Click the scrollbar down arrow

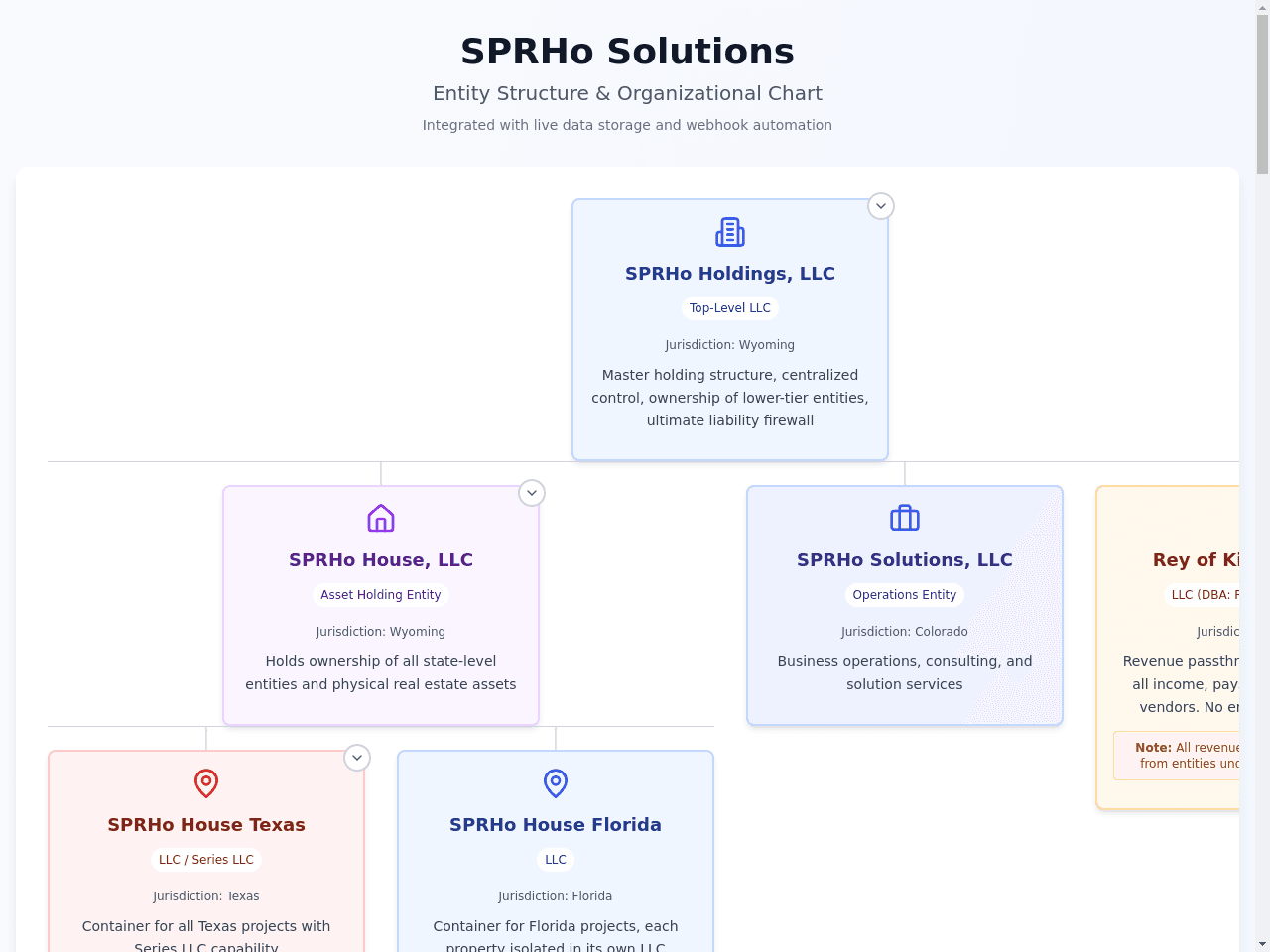click(1262, 944)
